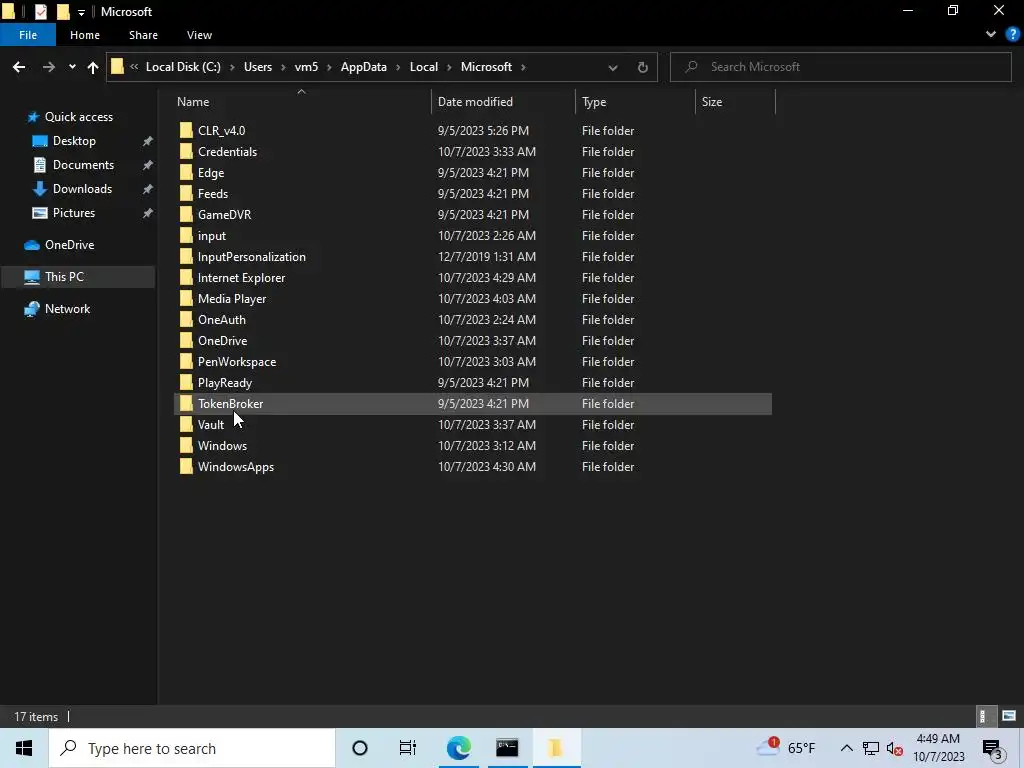Open Cortana circle on taskbar
The height and width of the screenshot is (768, 1024).
(x=360, y=748)
